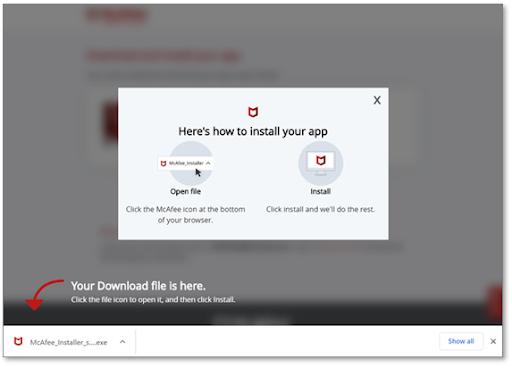512x368 pixels.
Task: Click the 'Open file' label text
Action: (186, 192)
